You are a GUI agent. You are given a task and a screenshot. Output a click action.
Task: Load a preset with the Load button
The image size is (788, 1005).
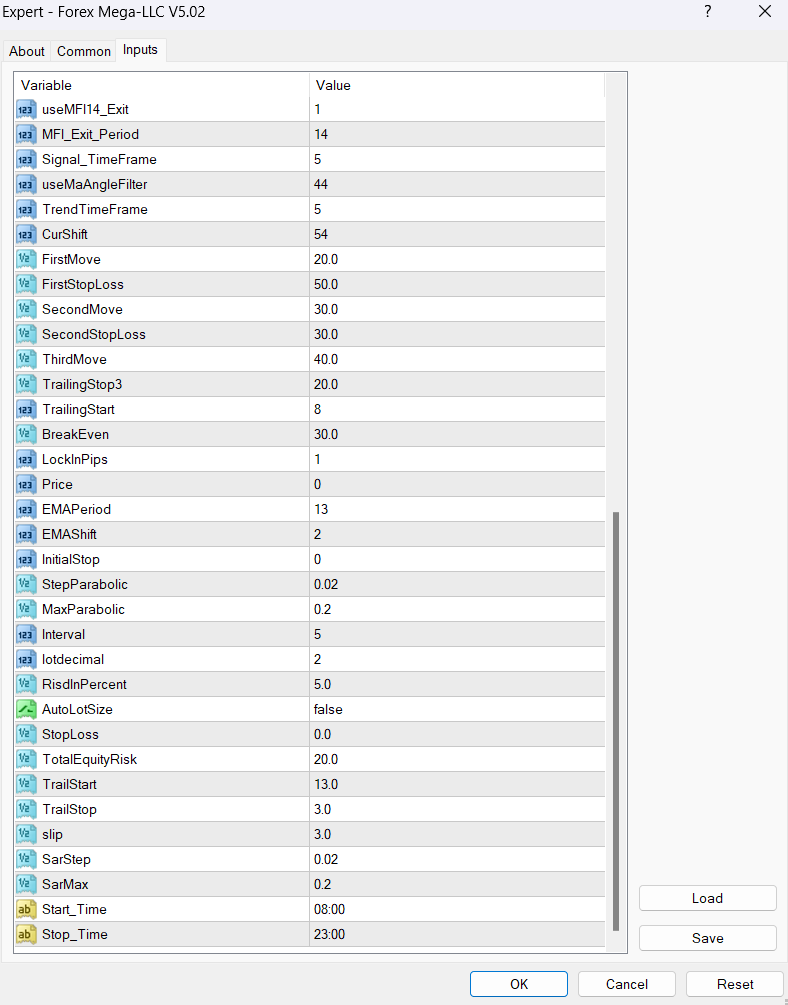pyautogui.click(x=707, y=899)
